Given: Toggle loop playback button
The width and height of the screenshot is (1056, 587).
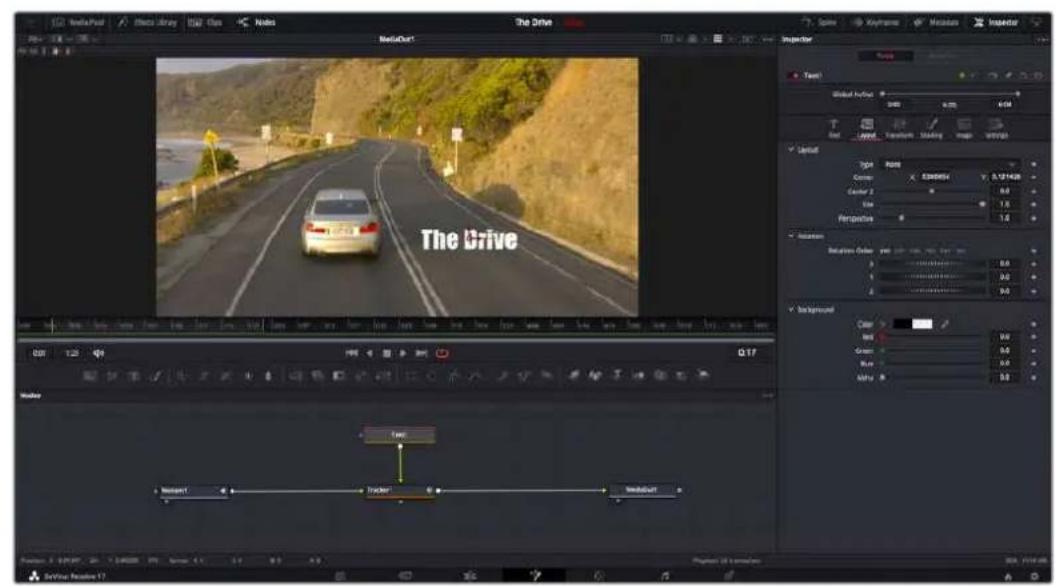Looking at the screenshot, I should [x=442, y=353].
